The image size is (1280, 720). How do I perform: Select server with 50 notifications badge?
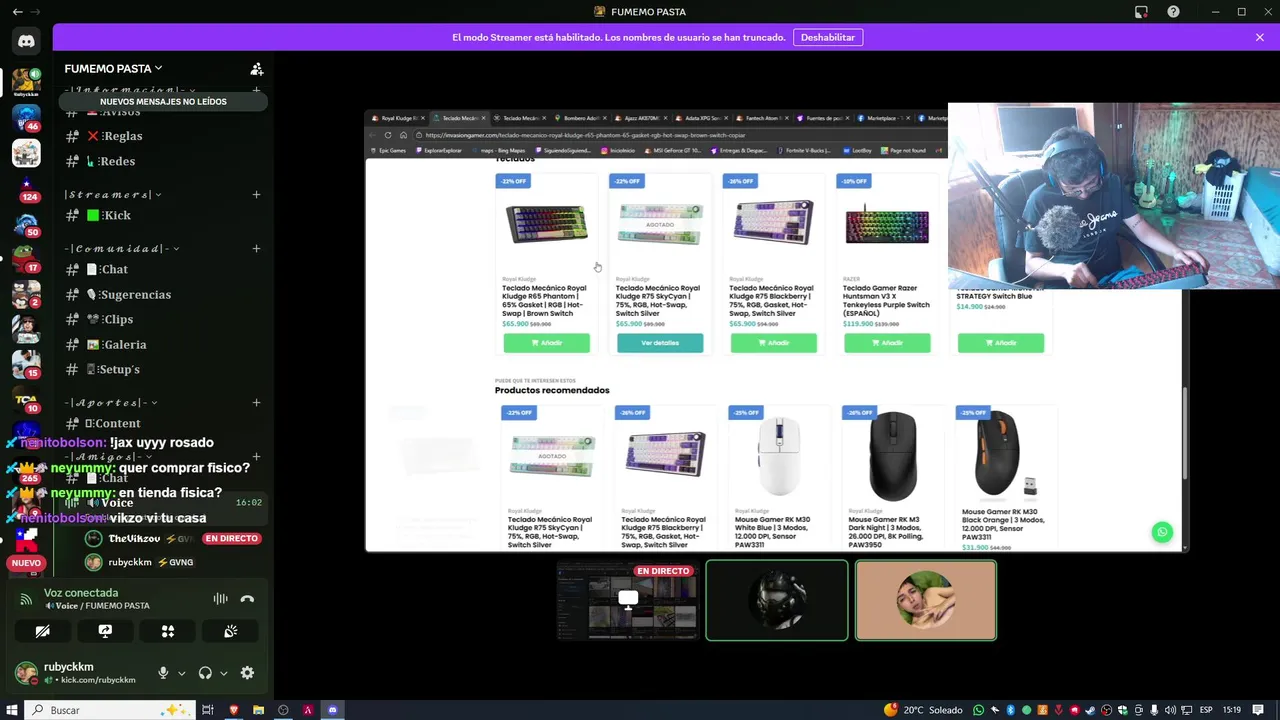26,223
